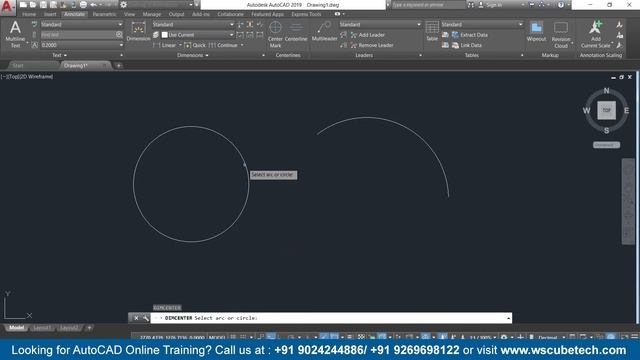Save drawing using quick access toolbar

click(43, 5)
